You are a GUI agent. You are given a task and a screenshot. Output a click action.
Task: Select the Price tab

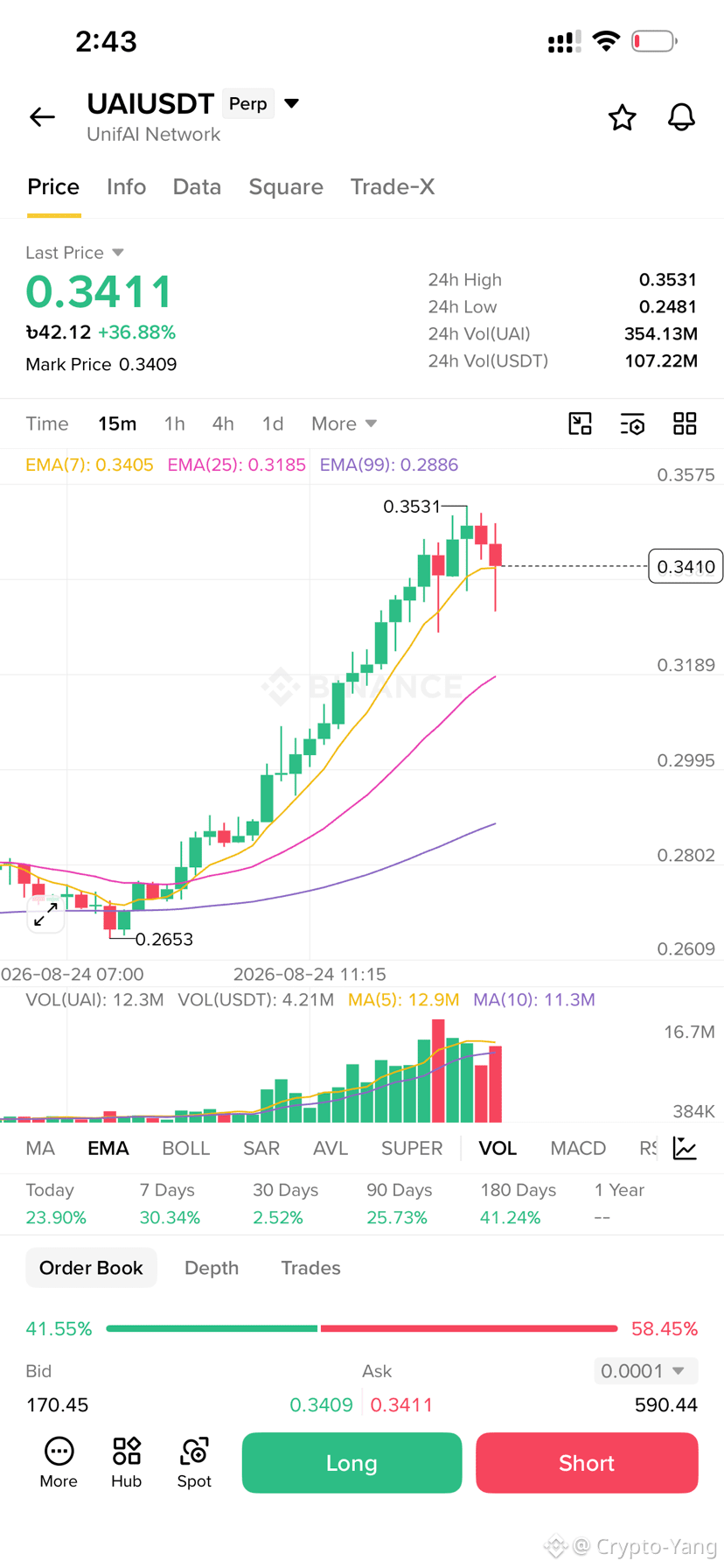[53, 186]
